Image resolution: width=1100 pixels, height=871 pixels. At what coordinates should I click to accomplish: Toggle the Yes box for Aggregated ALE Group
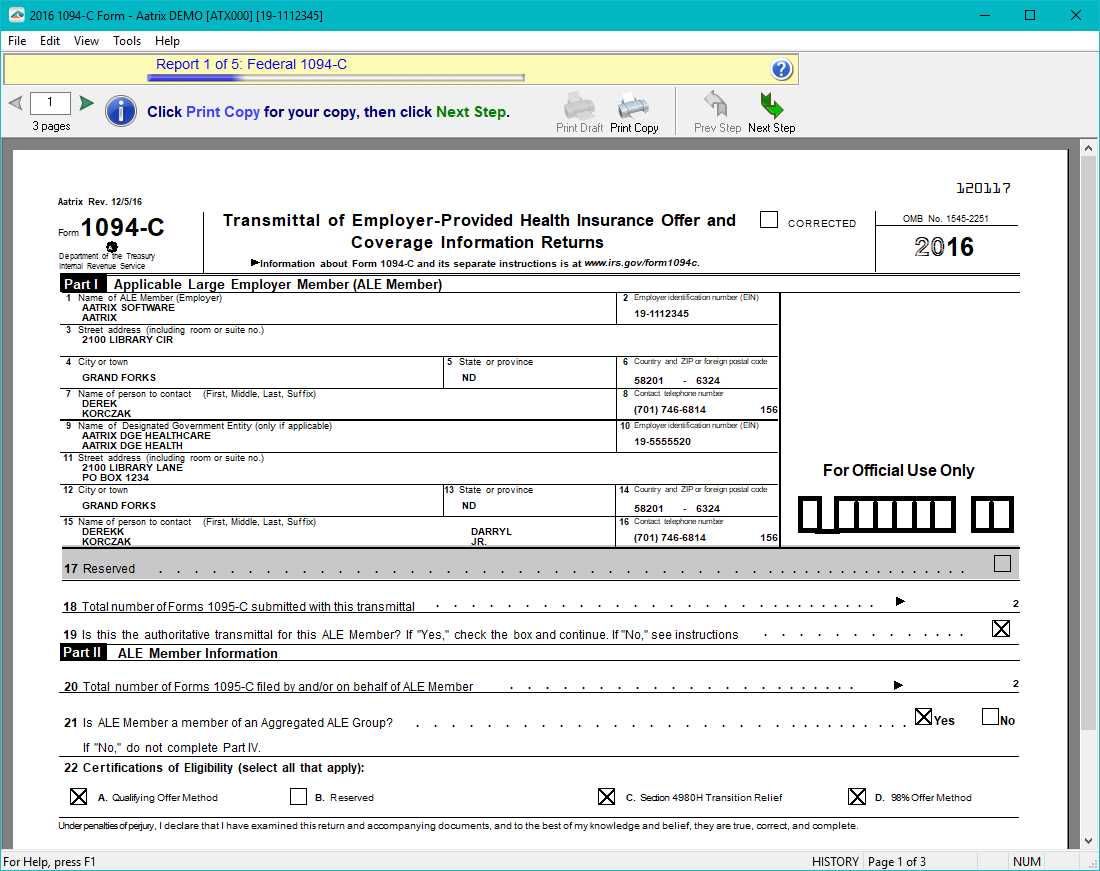click(923, 716)
